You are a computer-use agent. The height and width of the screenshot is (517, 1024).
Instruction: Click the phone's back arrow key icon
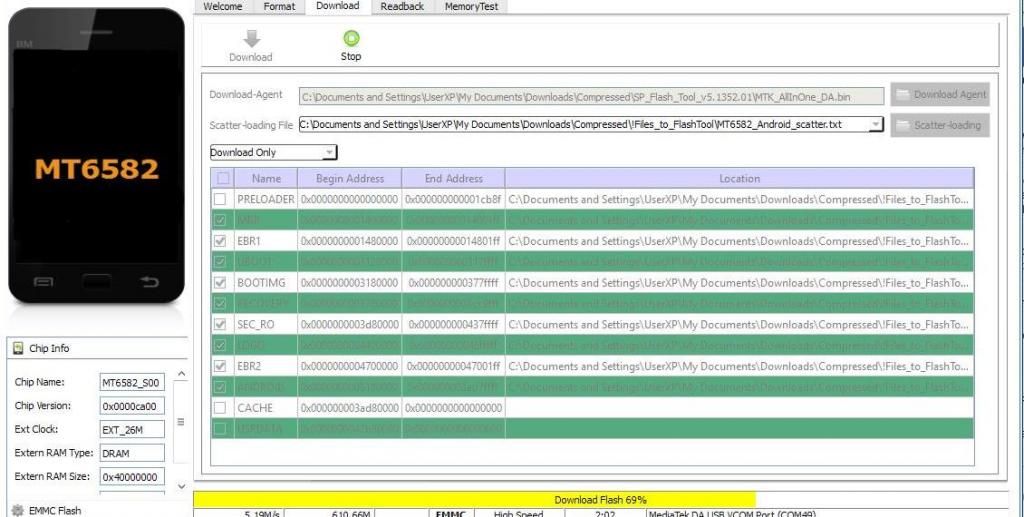tap(150, 283)
